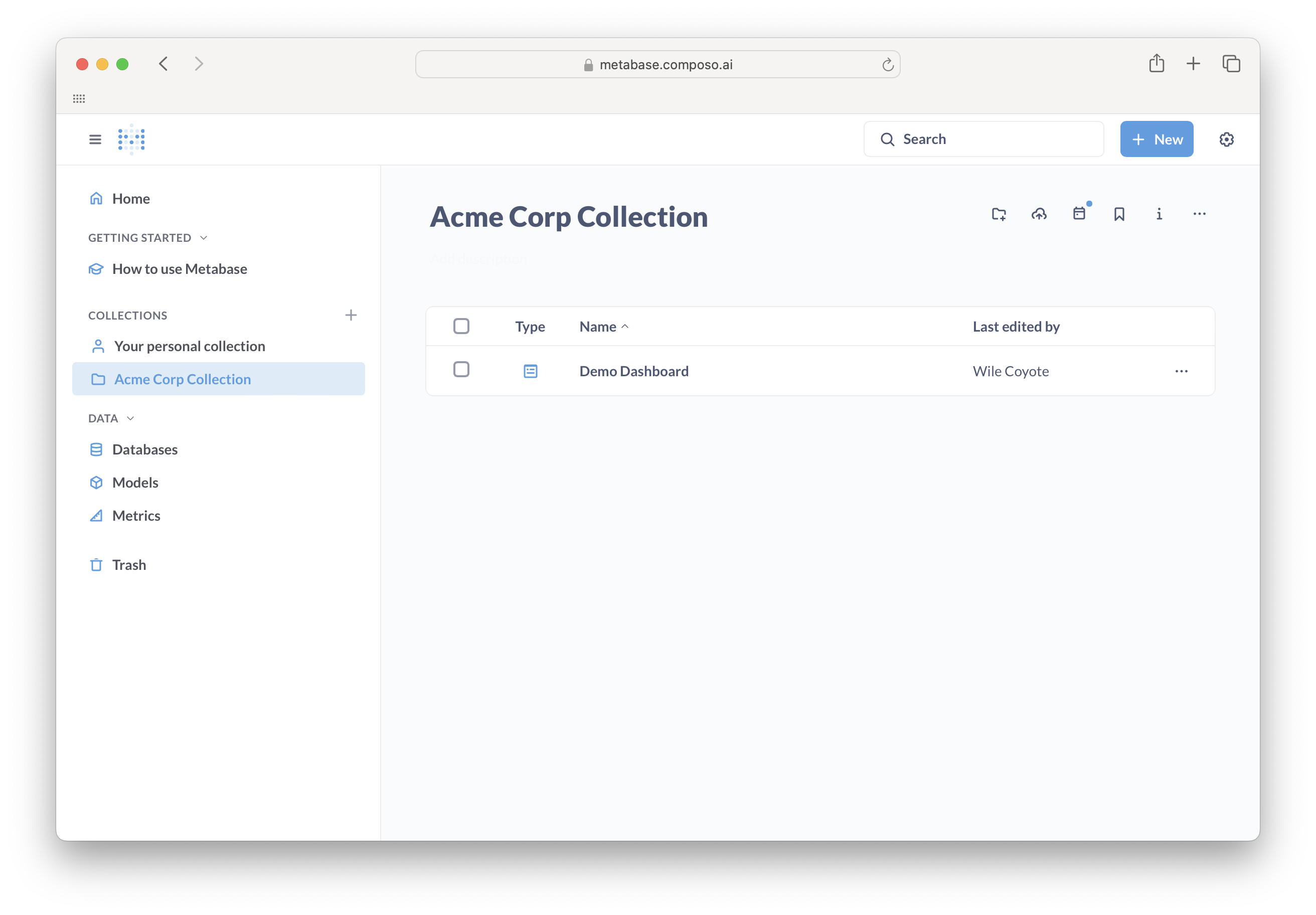Open Your personal collection
1316x915 pixels.
point(189,346)
